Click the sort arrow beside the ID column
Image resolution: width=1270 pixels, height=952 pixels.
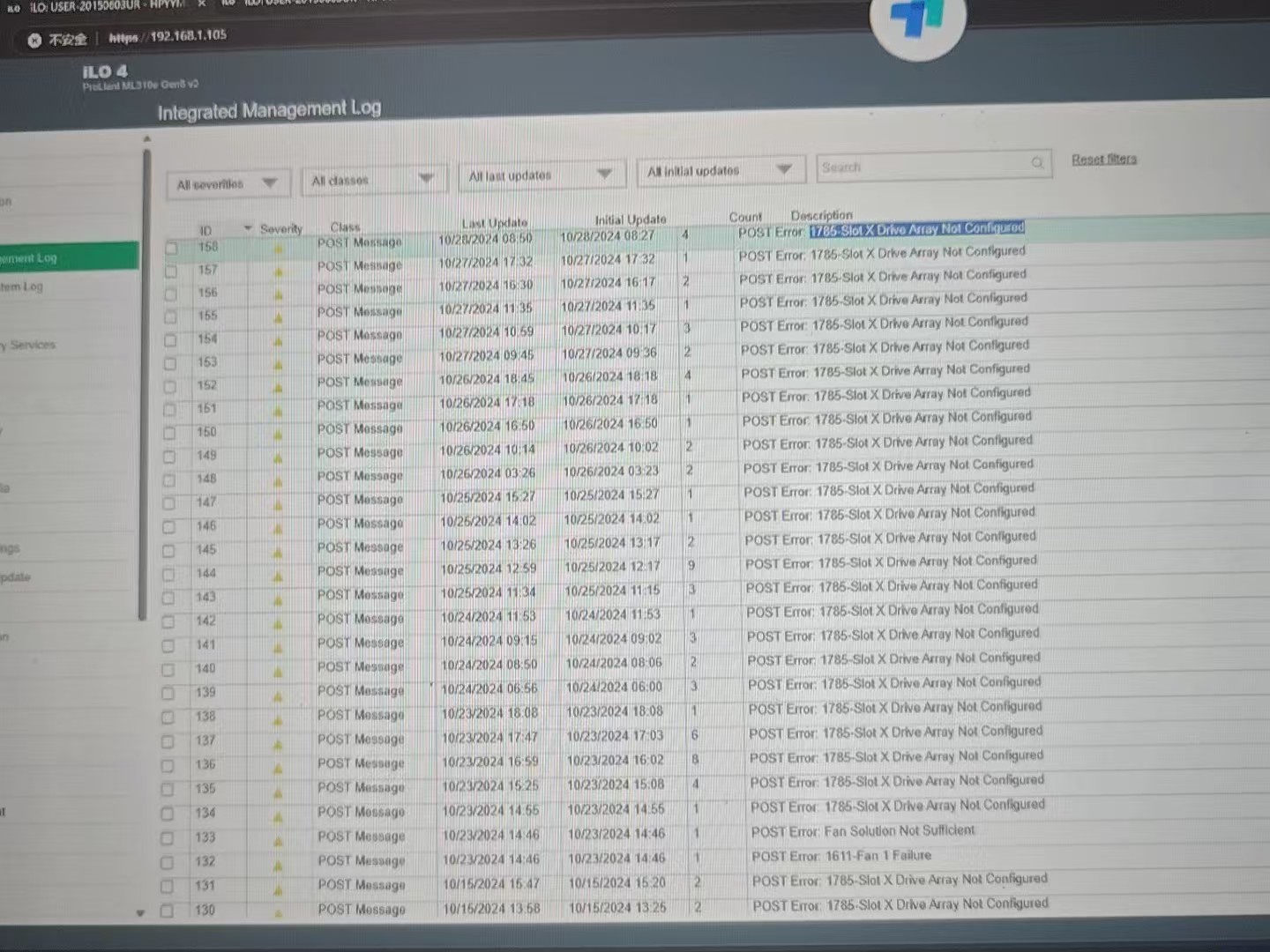(x=248, y=228)
